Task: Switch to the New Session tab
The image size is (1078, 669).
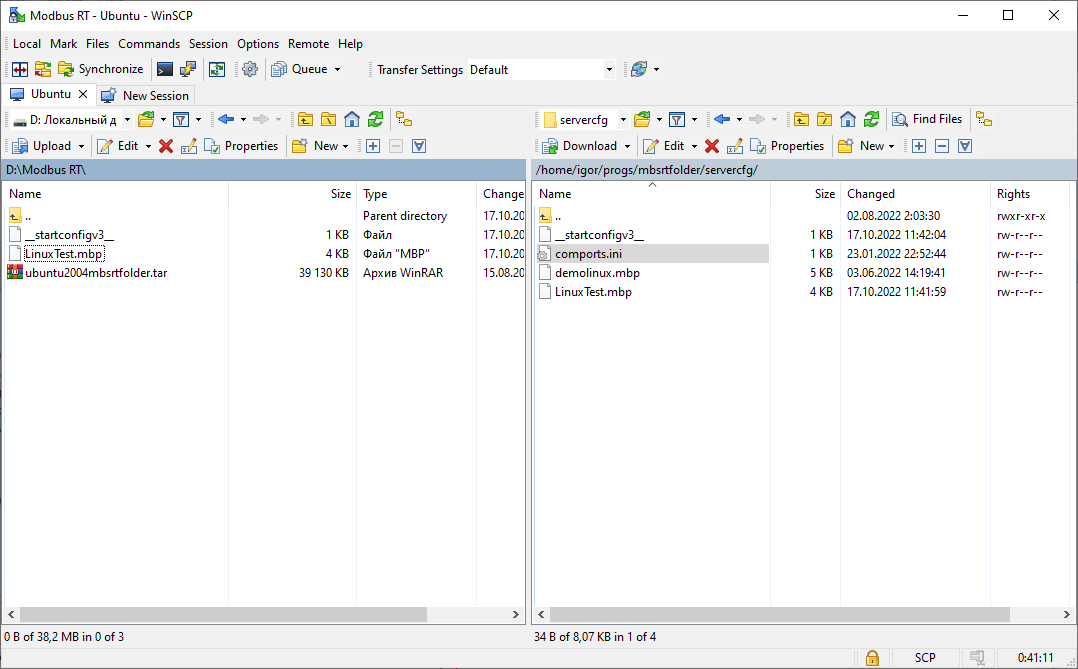Action: pyautogui.click(x=145, y=96)
